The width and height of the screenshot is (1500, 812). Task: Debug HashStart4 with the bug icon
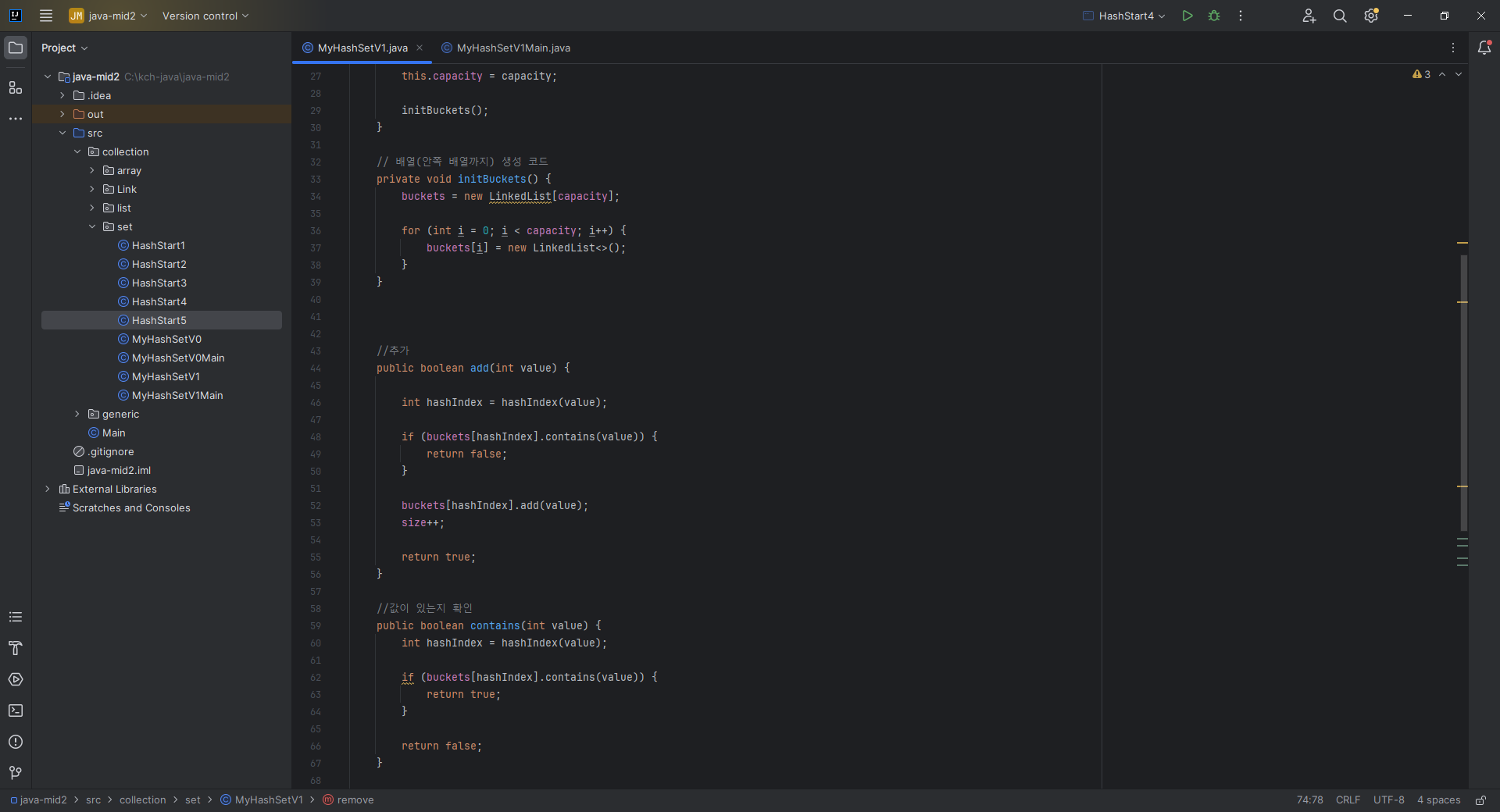coord(1214,16)
